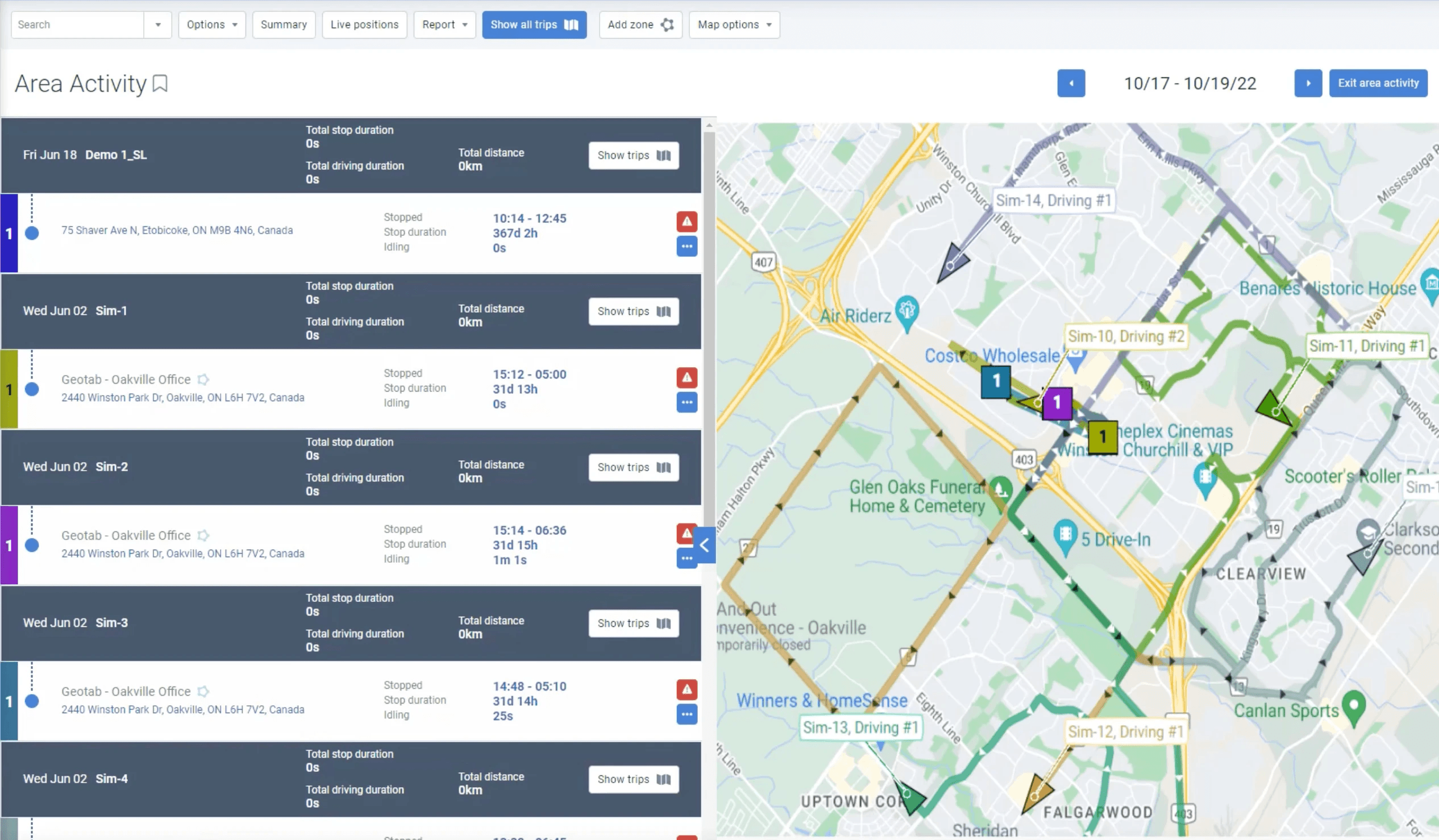Image resolution: width=1439 pixels, height=840 pixels.
Task: Click the blue number 1 marker on the map
Action: pos(996,381)
